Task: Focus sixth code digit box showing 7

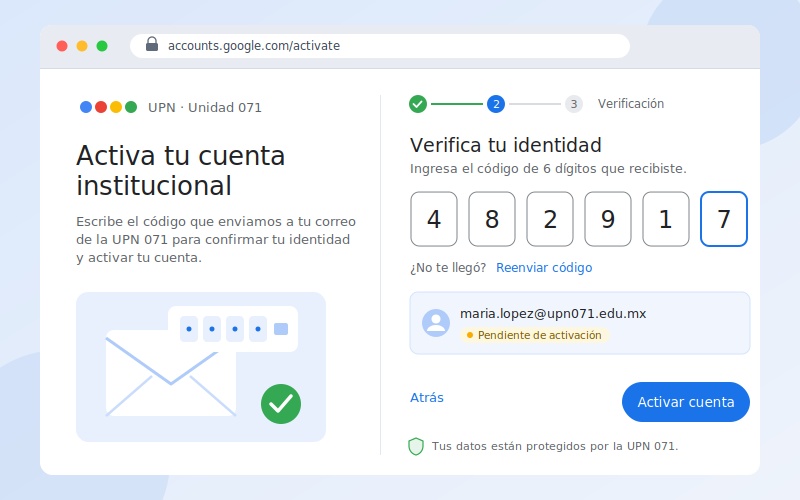Action: [724, 219]
